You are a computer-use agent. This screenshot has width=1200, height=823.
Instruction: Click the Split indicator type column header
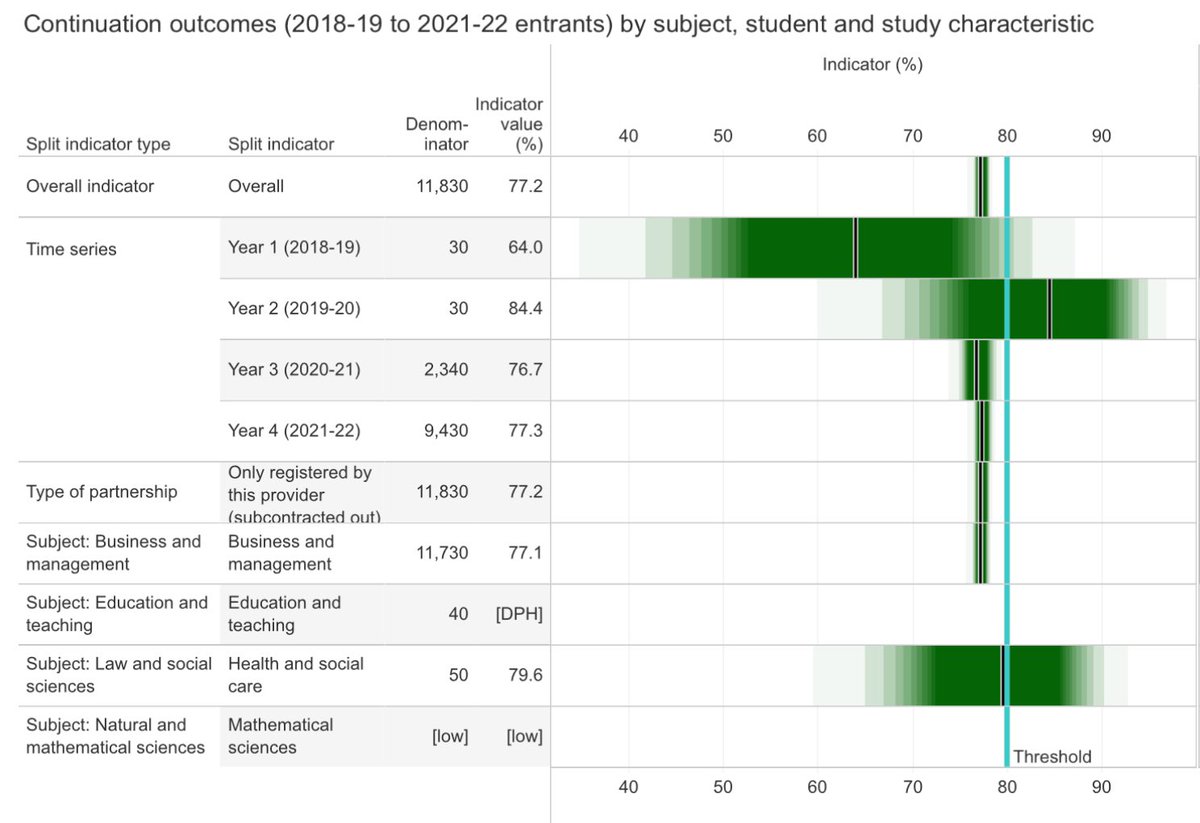98,144
